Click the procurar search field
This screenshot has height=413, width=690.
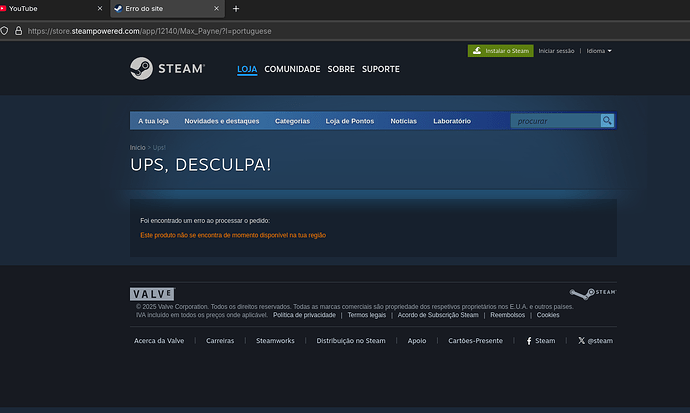[555, 121]
